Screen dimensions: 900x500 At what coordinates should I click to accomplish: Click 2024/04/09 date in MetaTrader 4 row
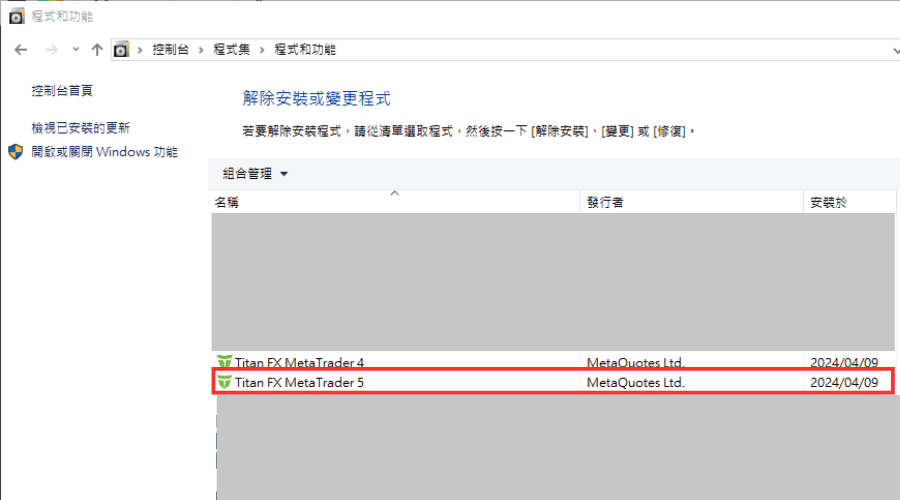pos(844,363)
